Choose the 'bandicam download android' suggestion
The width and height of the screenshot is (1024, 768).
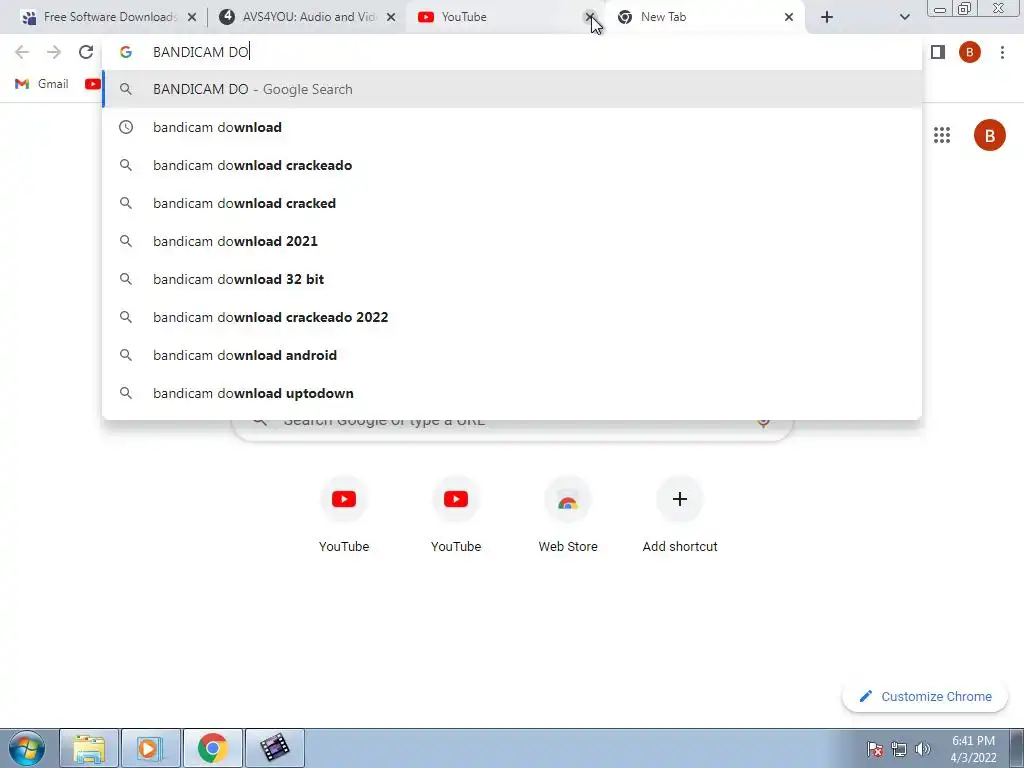tap(512, 355)
